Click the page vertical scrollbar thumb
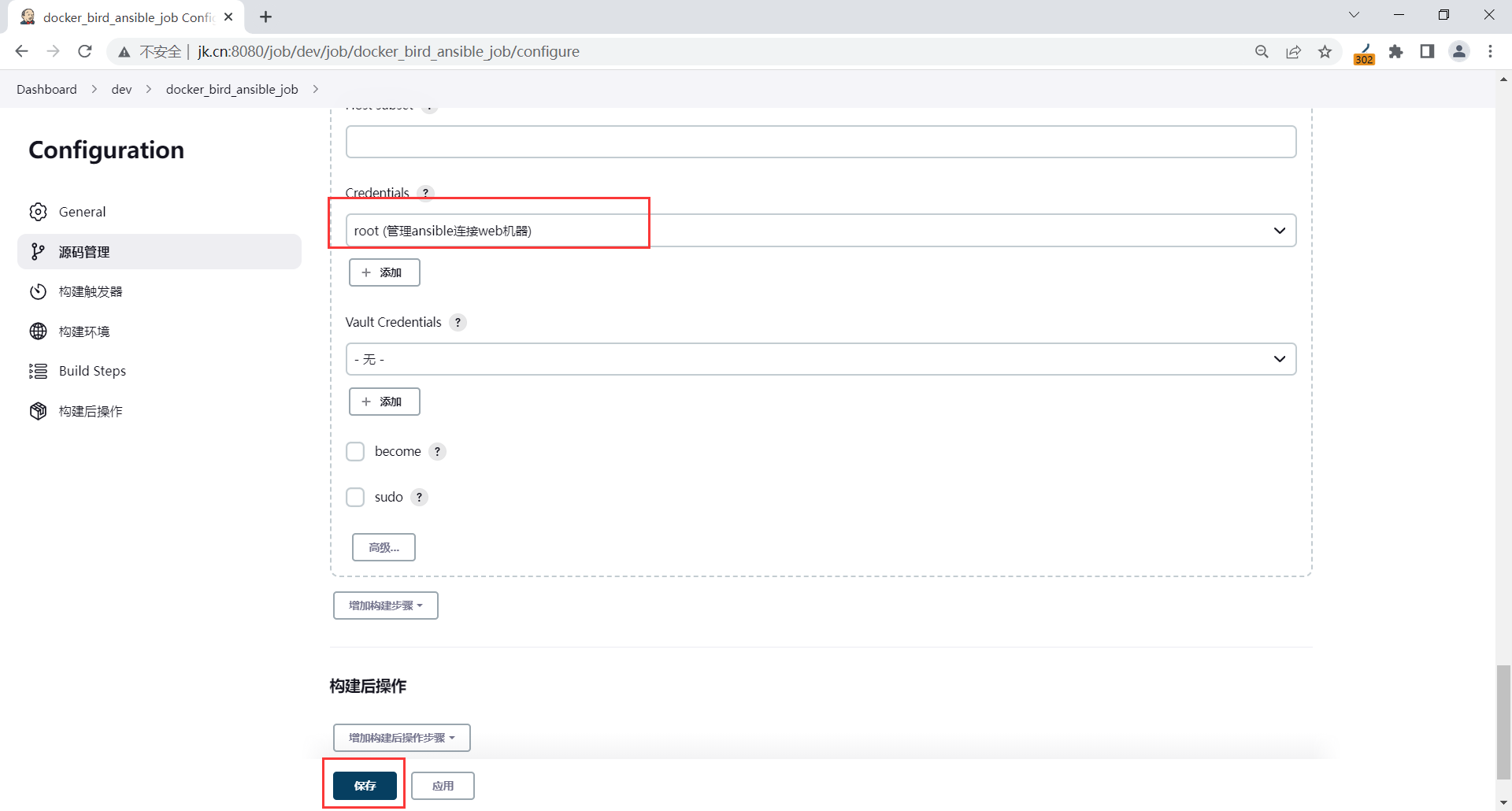Screen dimensions: 1512x811 pyautogui.click(x=1503, y=723)
